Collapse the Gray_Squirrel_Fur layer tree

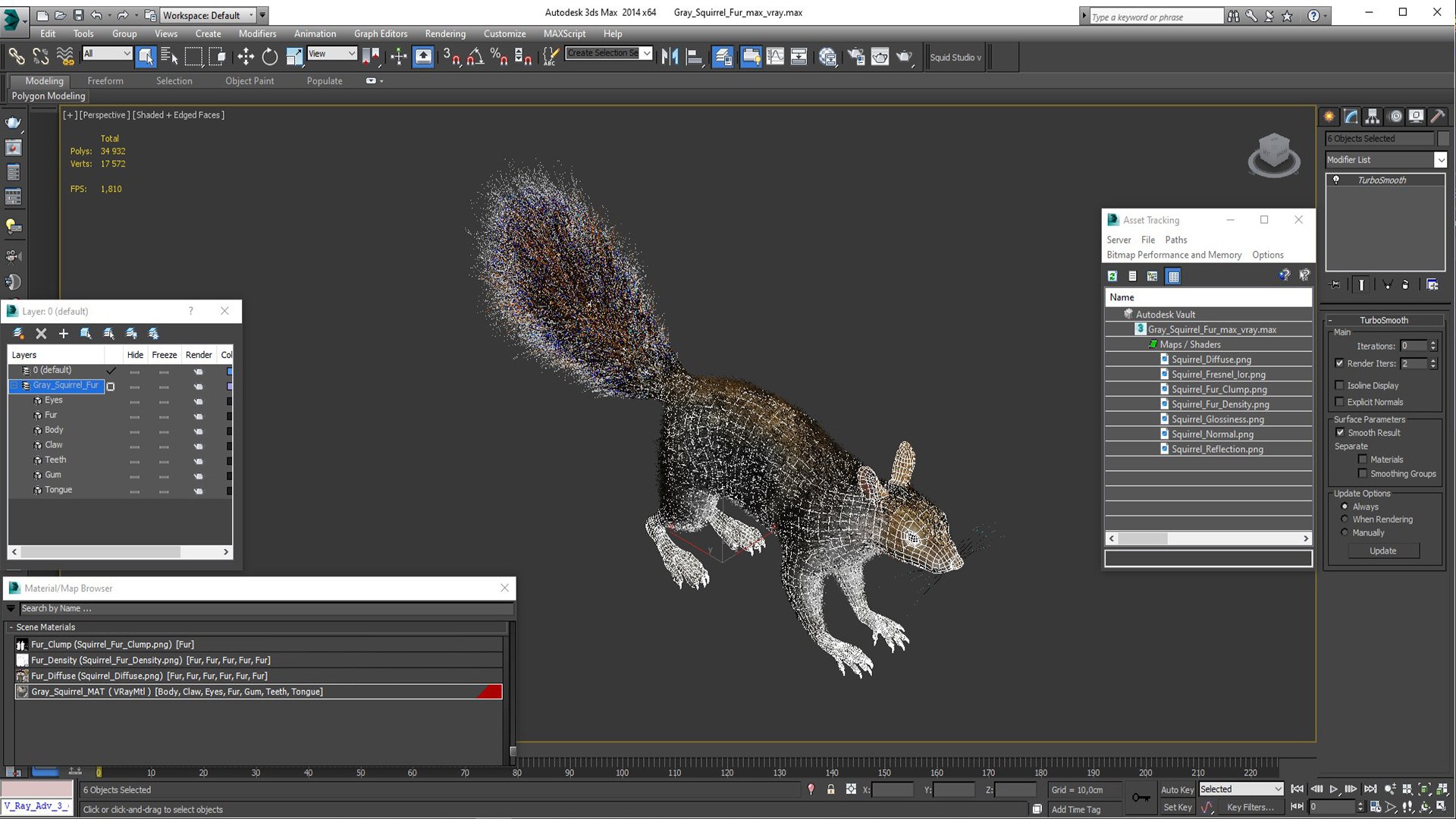[x=14, y=385]
